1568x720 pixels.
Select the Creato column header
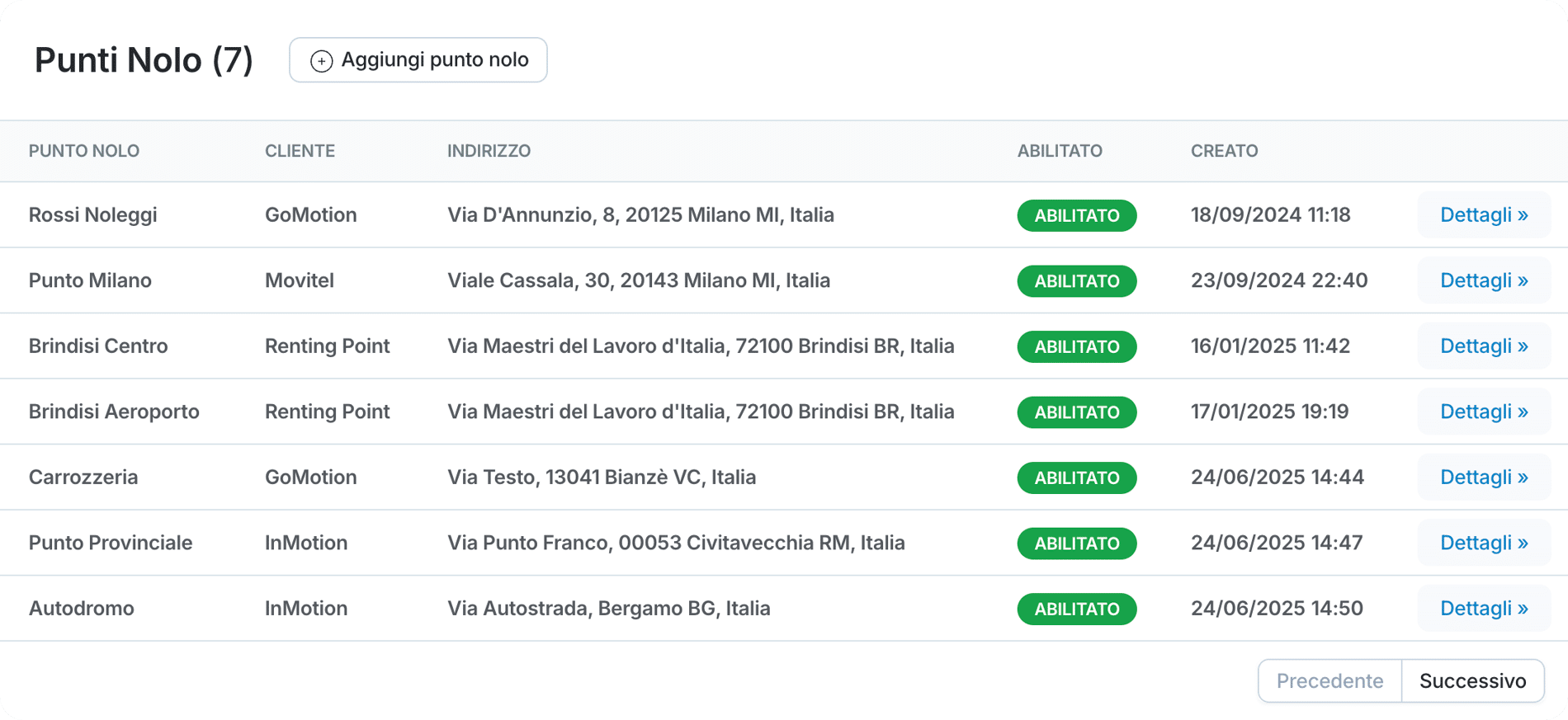click(x=1224, y=151)
